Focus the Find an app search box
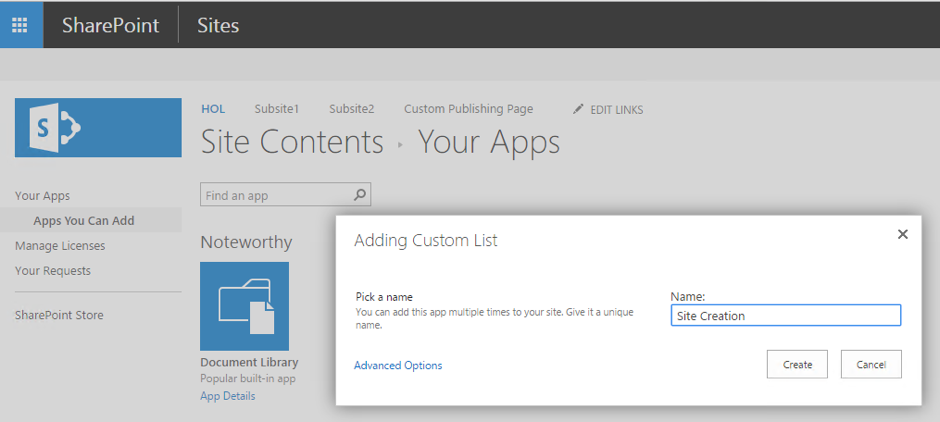 click(277, 195)
